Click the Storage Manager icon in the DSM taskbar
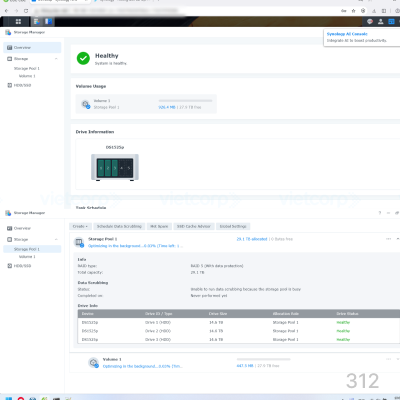 (x=36, y=22)
